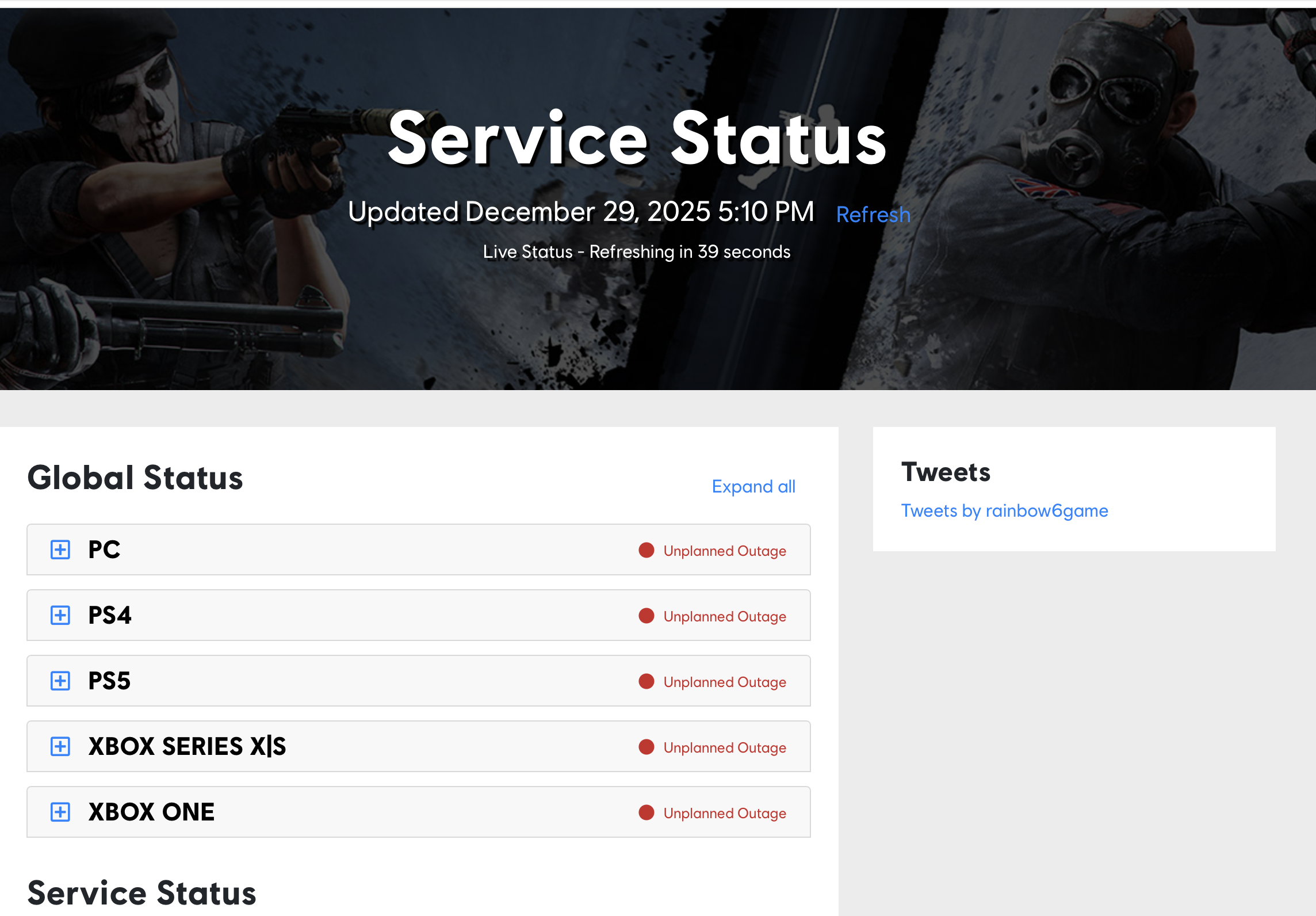Click the XBOX ONE platform label

tap(151, 812)
